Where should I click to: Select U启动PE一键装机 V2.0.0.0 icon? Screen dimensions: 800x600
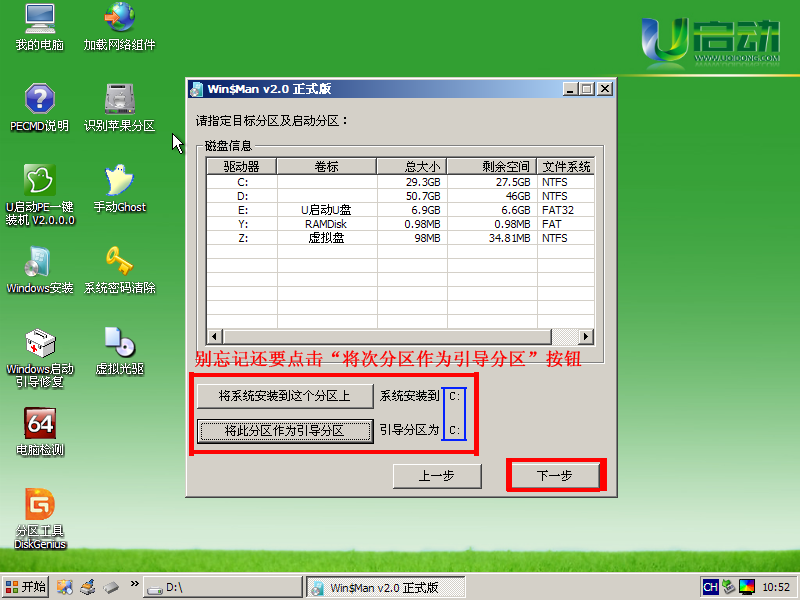(x=40, y=195)
